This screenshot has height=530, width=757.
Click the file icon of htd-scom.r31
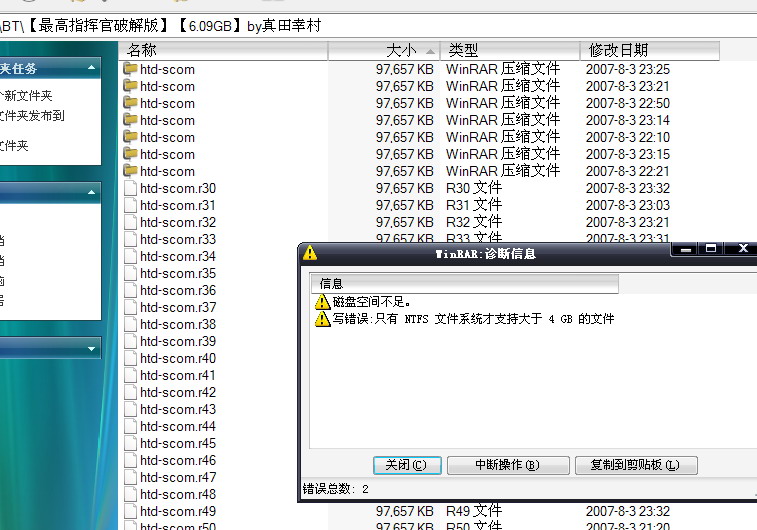coord(130,205)
